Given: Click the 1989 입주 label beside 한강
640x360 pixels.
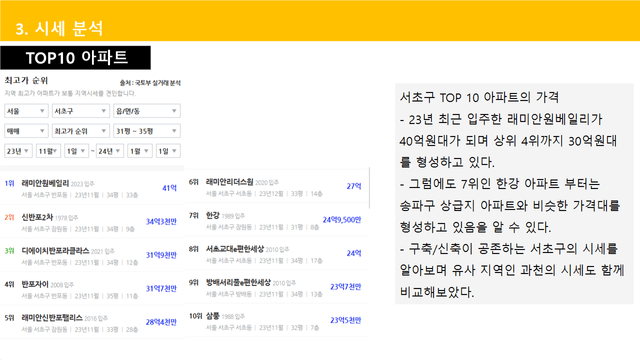Looking at the screenshot, I should tap(233, 216).
